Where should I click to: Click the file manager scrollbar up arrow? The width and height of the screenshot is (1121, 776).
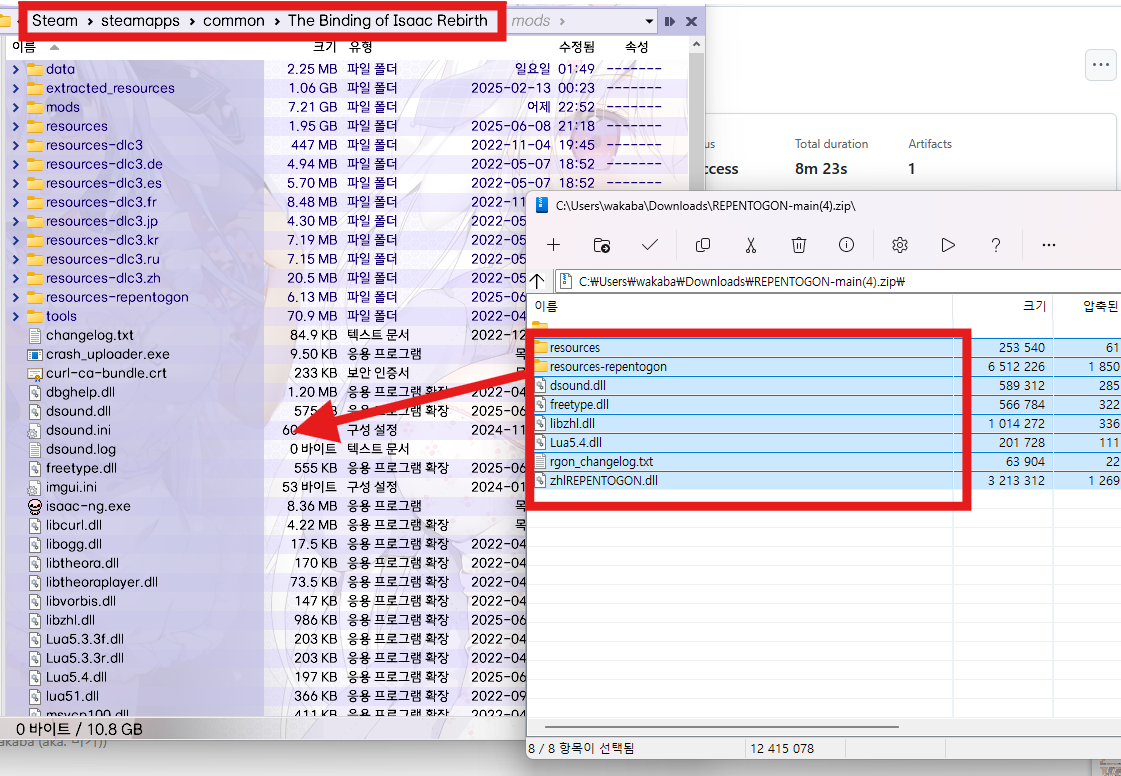click(x=696, y=45)
